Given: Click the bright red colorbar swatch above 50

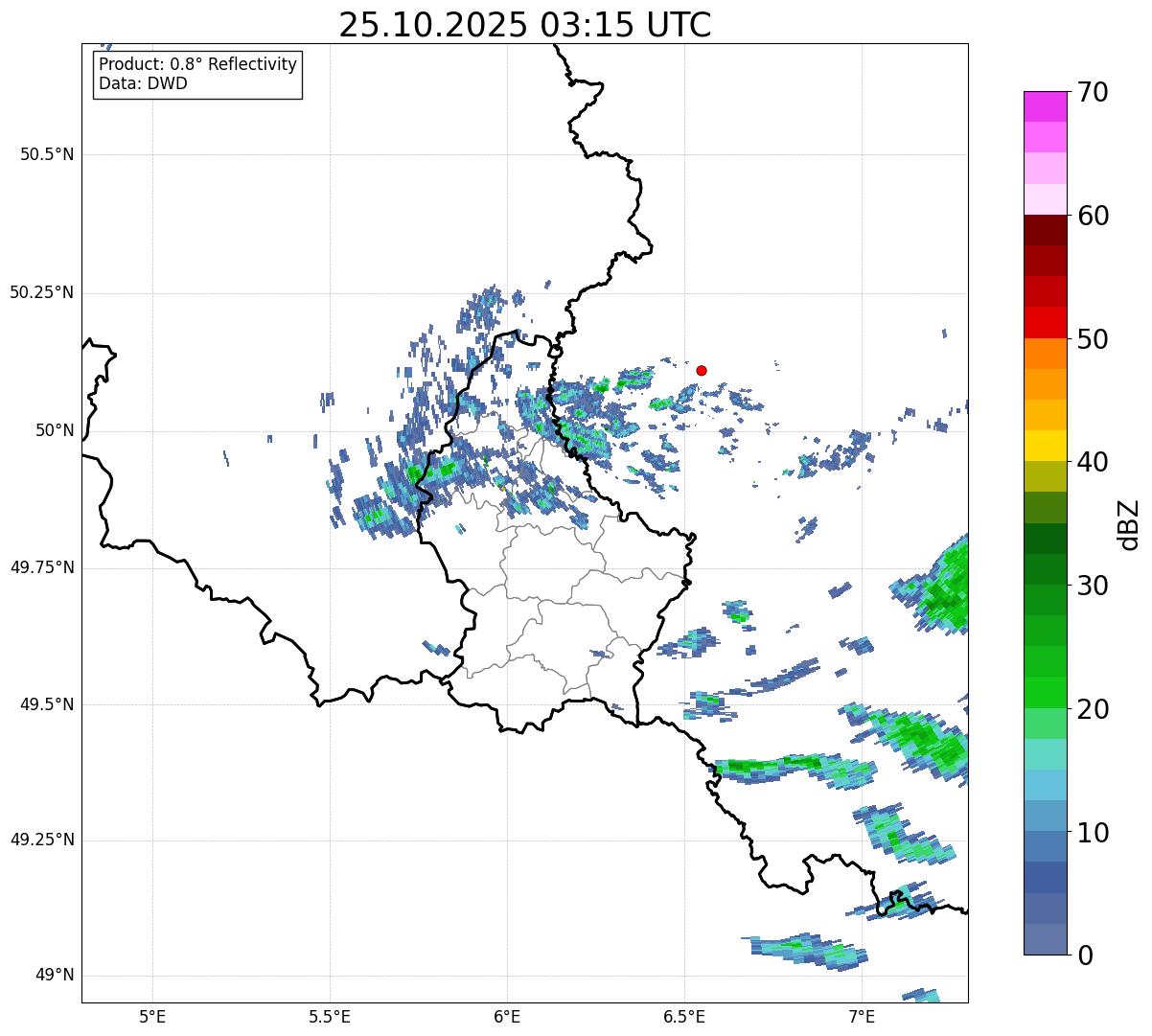Looking at the screenshot, I should tap(1045, 323).
